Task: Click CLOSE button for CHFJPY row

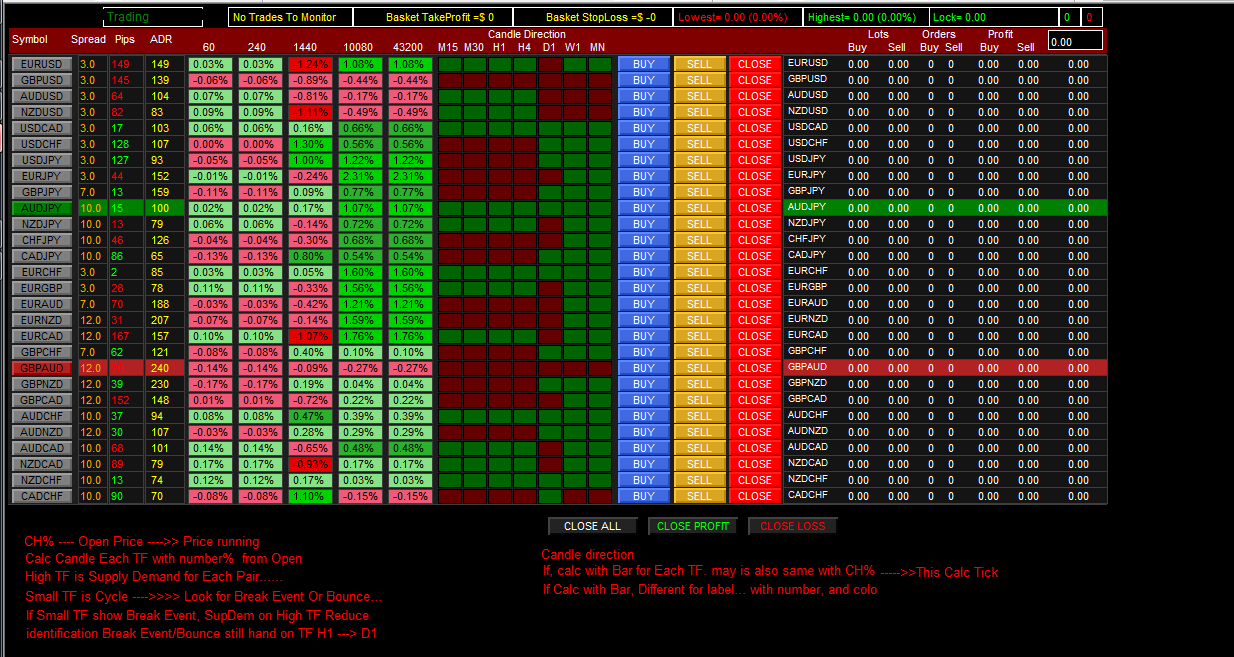Action: [755, 240]
